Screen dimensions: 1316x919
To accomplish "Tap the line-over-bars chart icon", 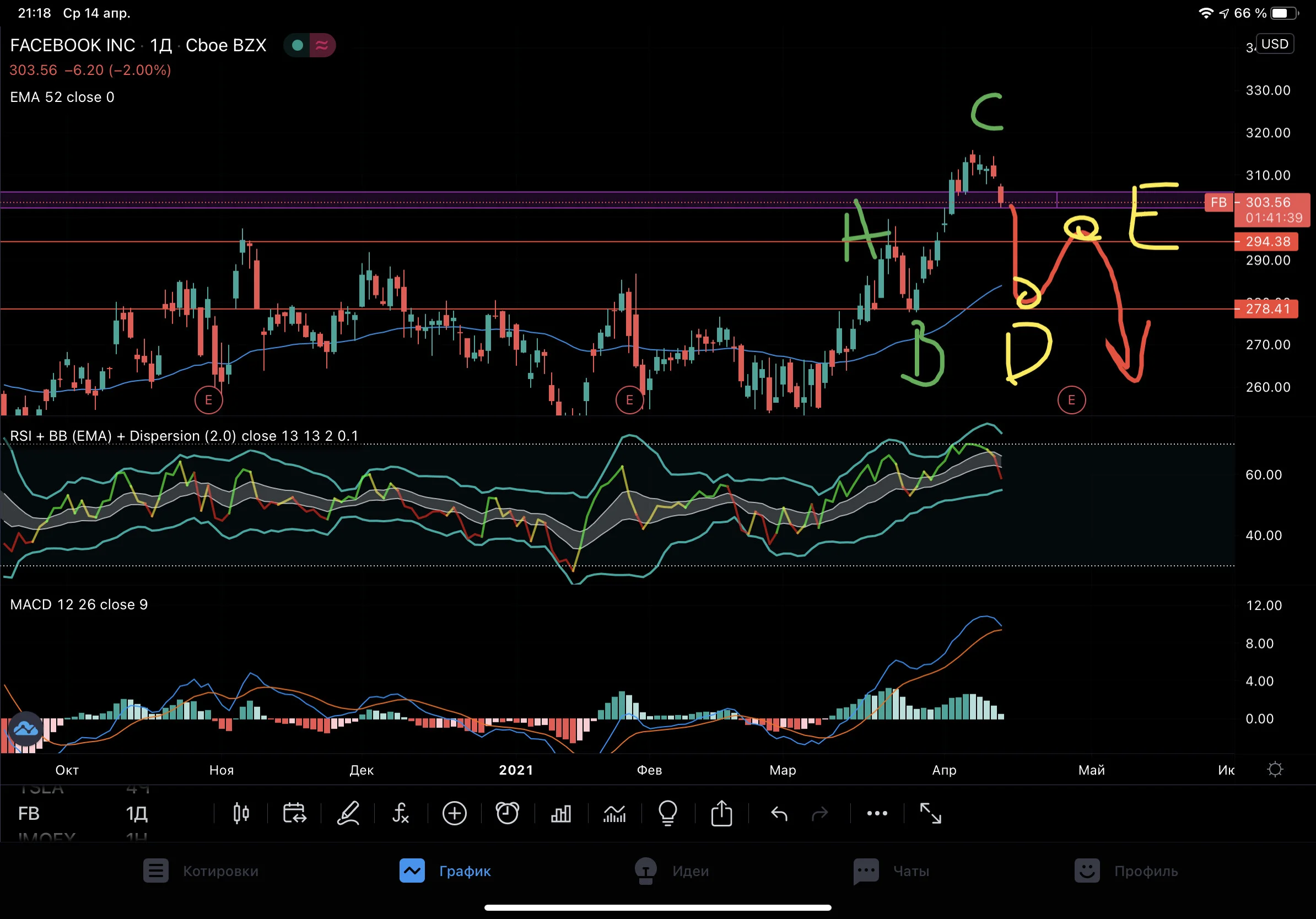I will 614,814.
